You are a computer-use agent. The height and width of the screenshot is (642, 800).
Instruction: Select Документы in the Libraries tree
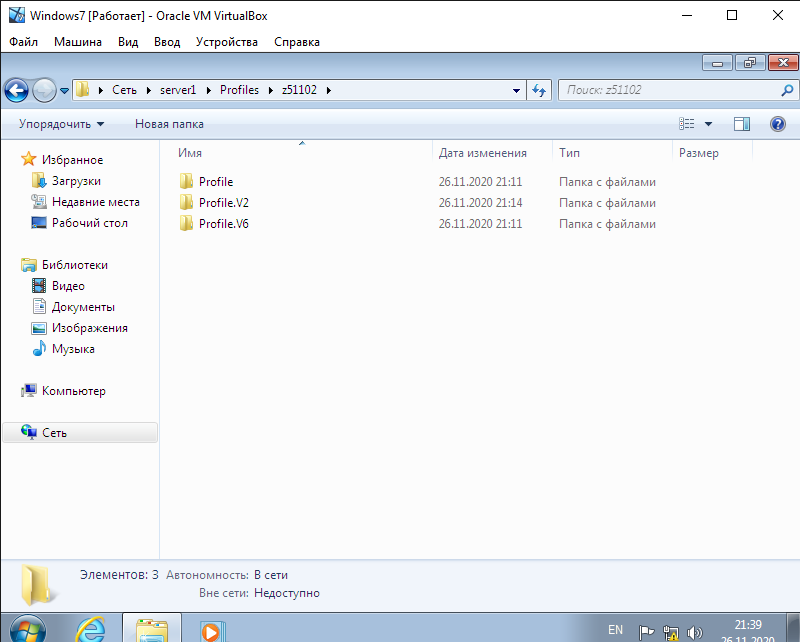point(83,307)
